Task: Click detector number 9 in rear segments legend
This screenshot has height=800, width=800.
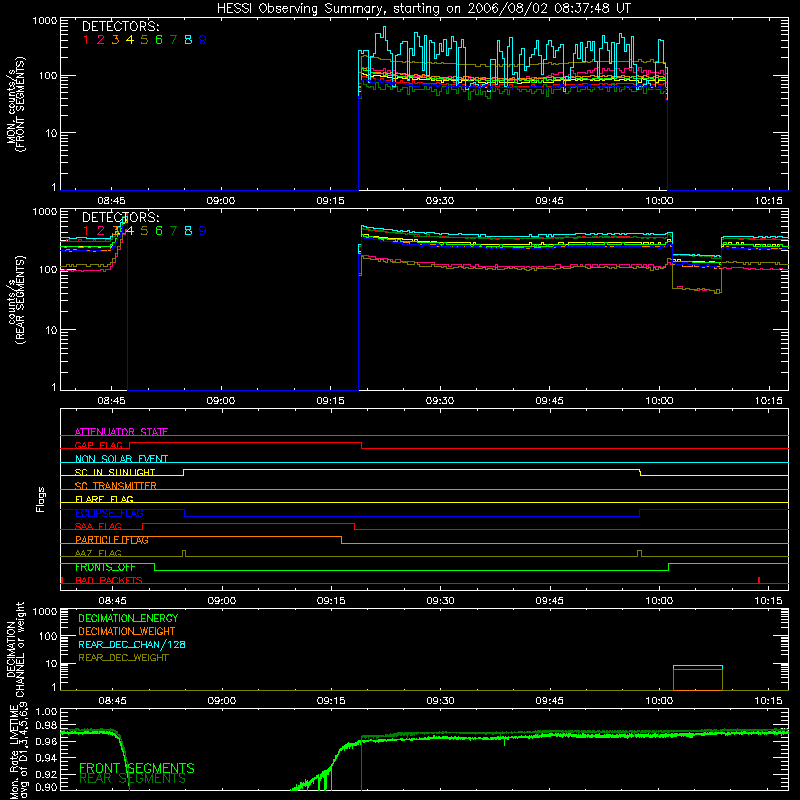Action: [203, 231]
